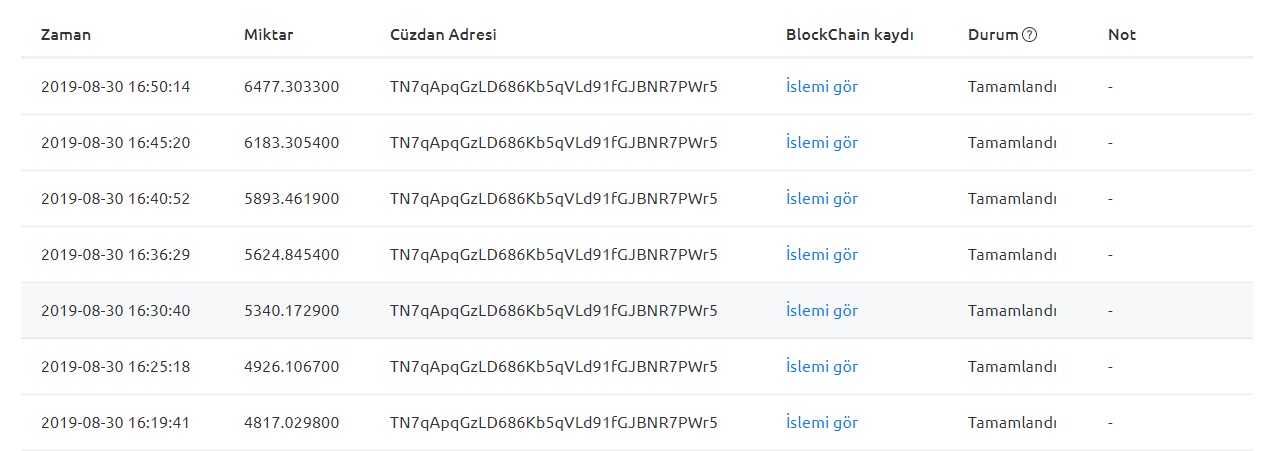Click the Not column header
Screen dimensions: 1283x451
click(x=1122, y=35)
